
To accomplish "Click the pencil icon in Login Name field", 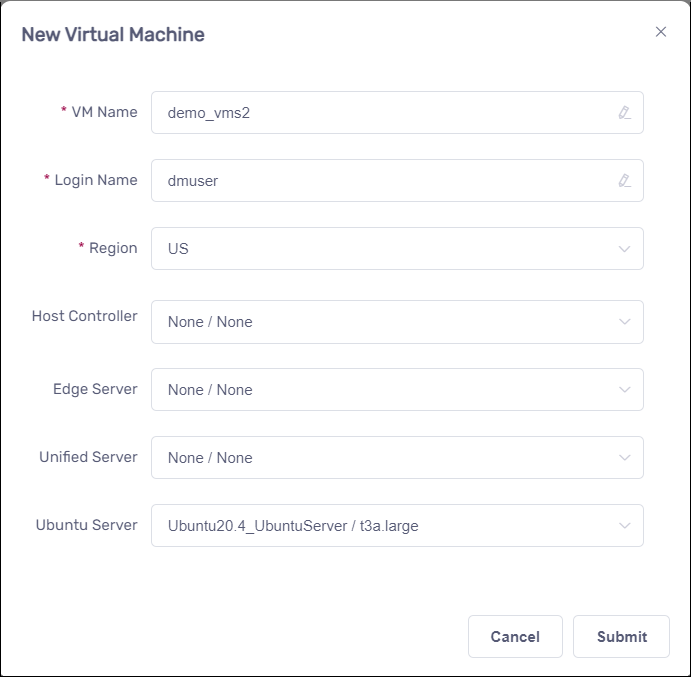I will coord(624,181).
